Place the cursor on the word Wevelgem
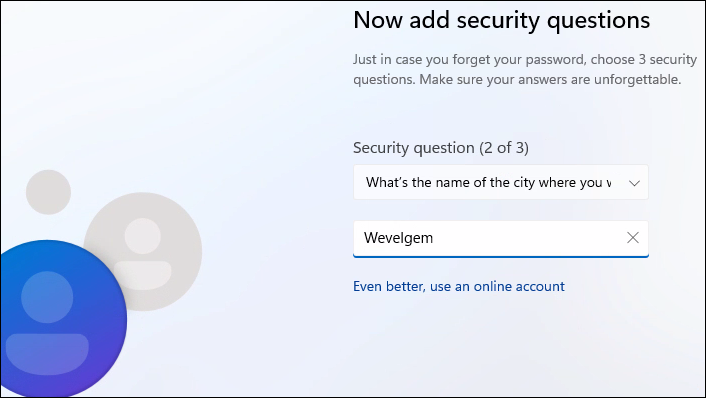 point(398,238)
